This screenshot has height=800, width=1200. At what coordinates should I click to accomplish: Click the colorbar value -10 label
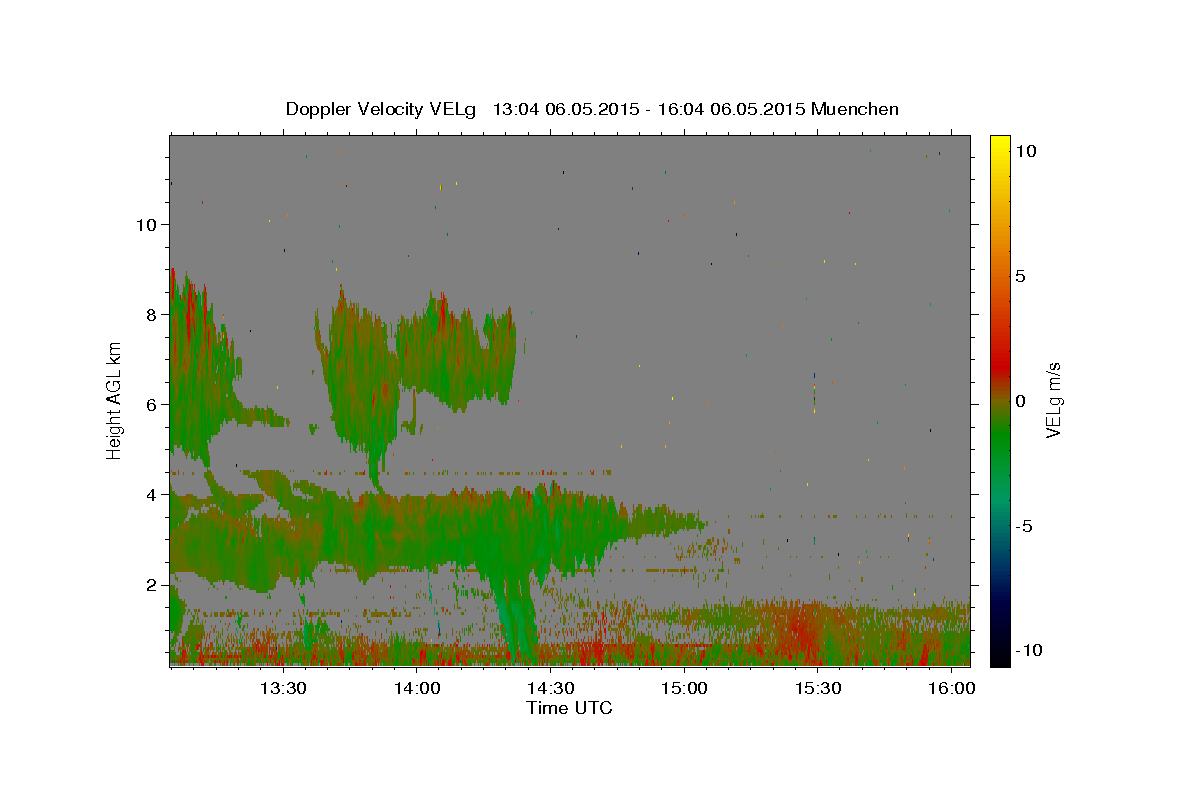point(1028,650)
